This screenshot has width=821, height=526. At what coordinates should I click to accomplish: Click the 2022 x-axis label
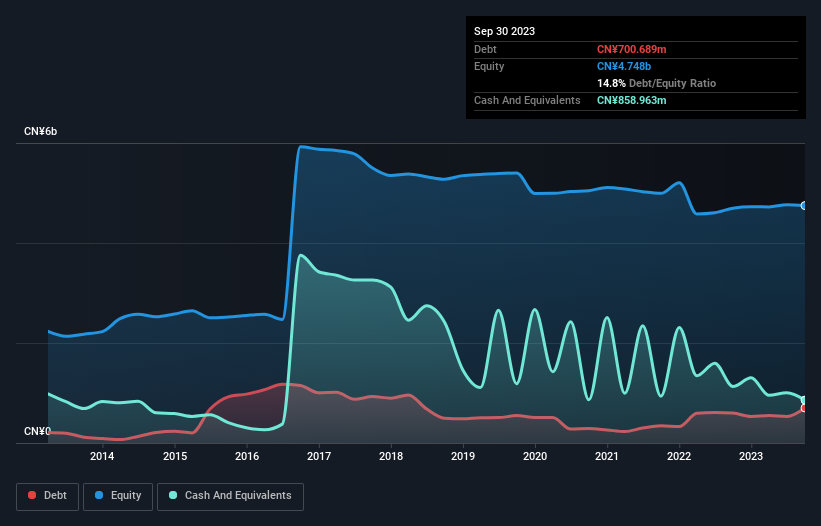[679, 456]
